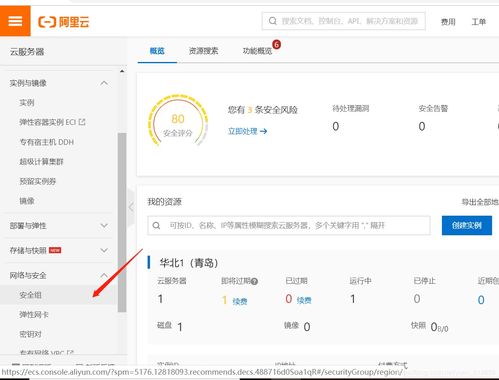Image resolution: width=499 pixels, height=380 pixels.
Task: Collapse the 实例与镜像 section
Action: [x=104, y=83]
